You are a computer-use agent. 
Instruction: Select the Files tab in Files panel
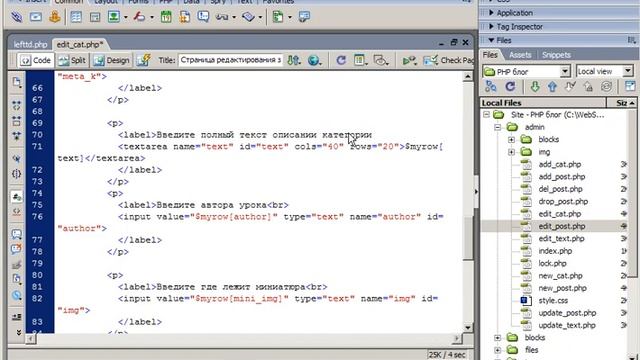click(490, 55)
